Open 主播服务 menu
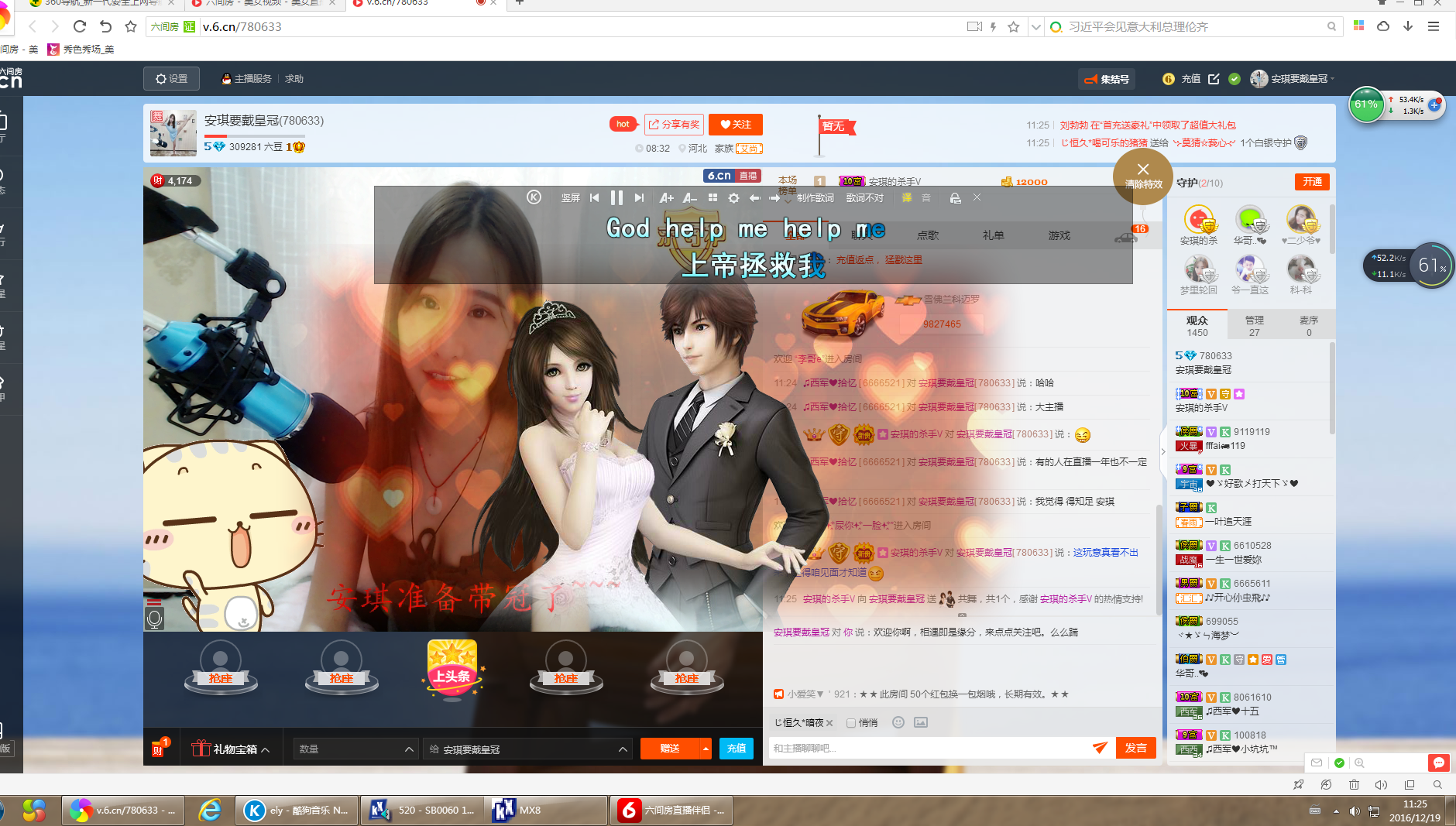This screenshot has height=826, width=1456. click(x=247, y=79)
